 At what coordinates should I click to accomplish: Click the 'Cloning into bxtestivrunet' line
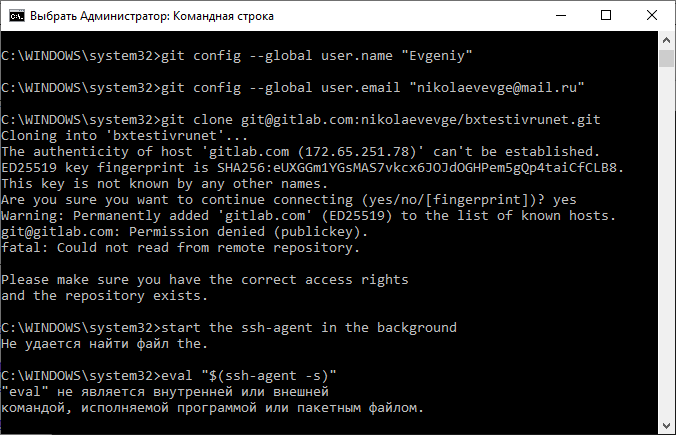pos(125,136)
